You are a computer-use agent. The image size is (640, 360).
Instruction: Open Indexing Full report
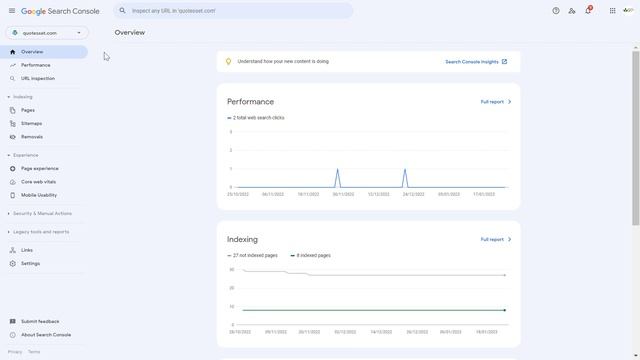(x=496, y=239)
